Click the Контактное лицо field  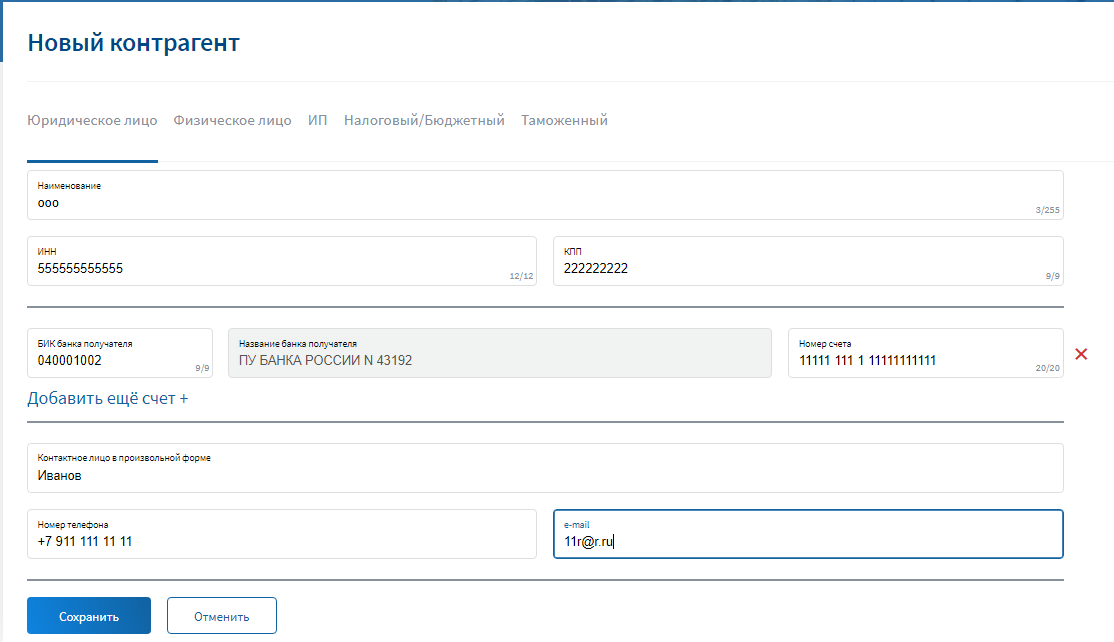point(545,468)
